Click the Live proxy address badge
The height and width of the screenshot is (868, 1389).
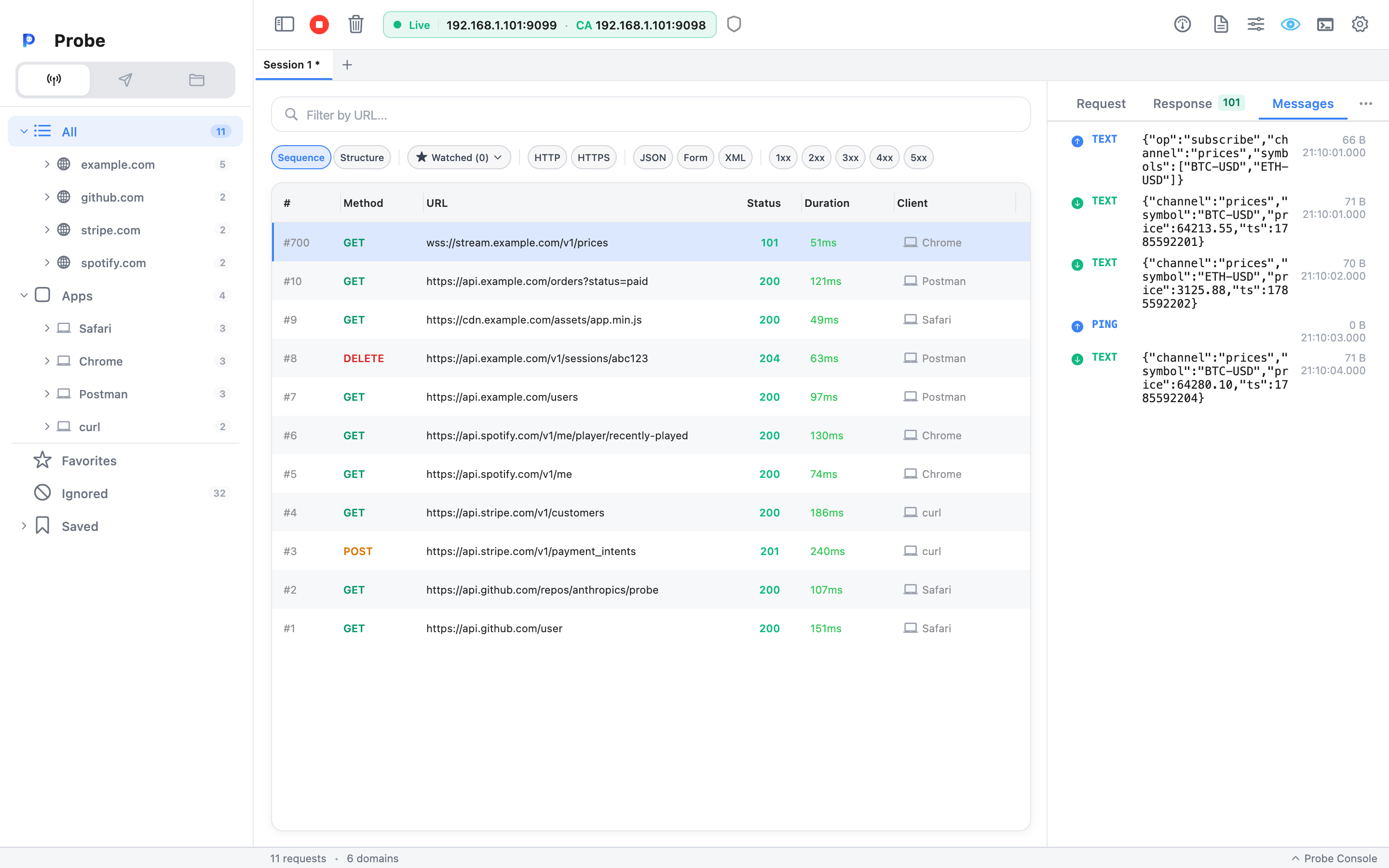tap(549, 25)
